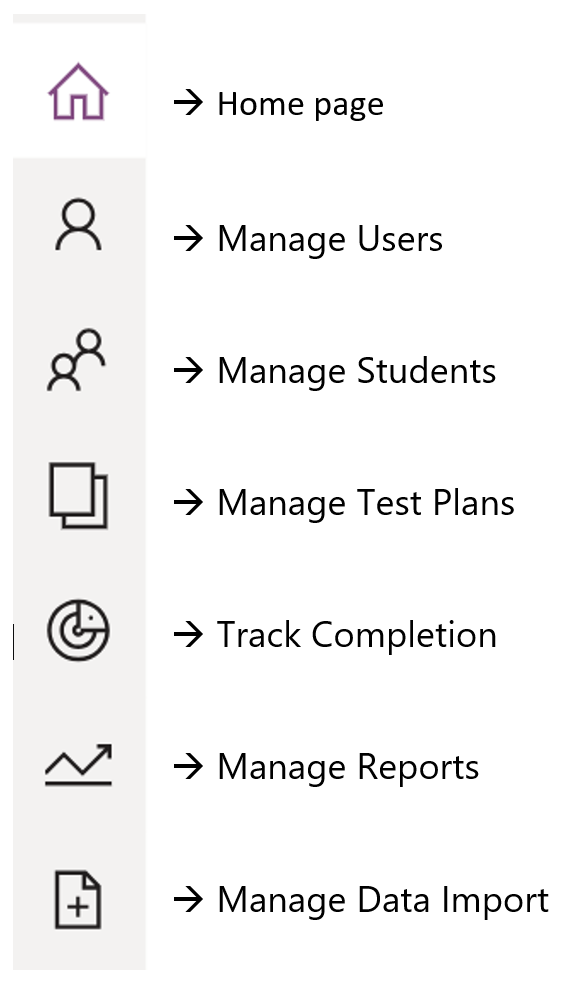This screenshot has width=585, height=983.
Task: Click the arrow before Manage Users
Action: 188,238
